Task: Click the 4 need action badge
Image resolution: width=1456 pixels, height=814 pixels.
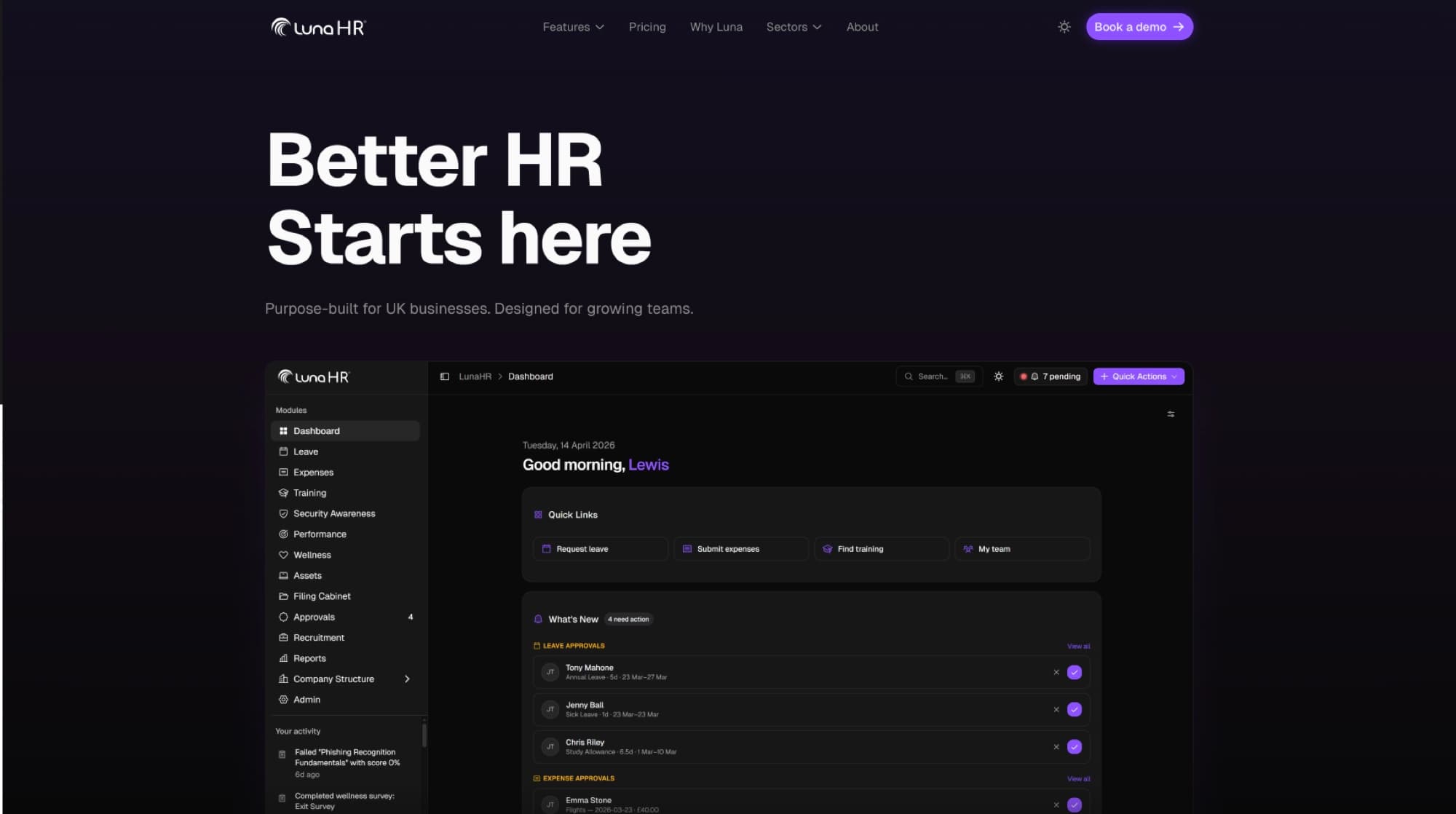Action: click(x=628, y=620)
